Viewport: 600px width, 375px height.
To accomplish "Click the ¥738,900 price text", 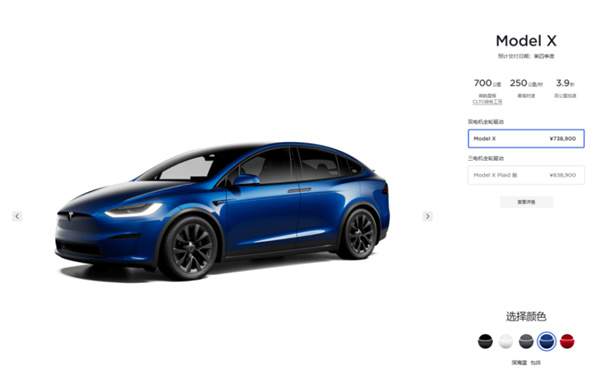I will [x=562, y=139].
